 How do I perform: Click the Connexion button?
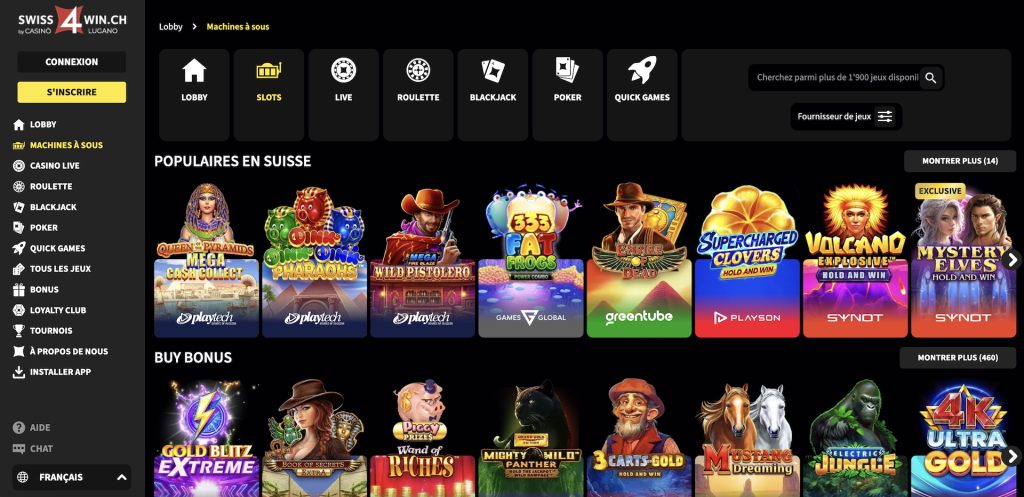(x=71, y=62)
